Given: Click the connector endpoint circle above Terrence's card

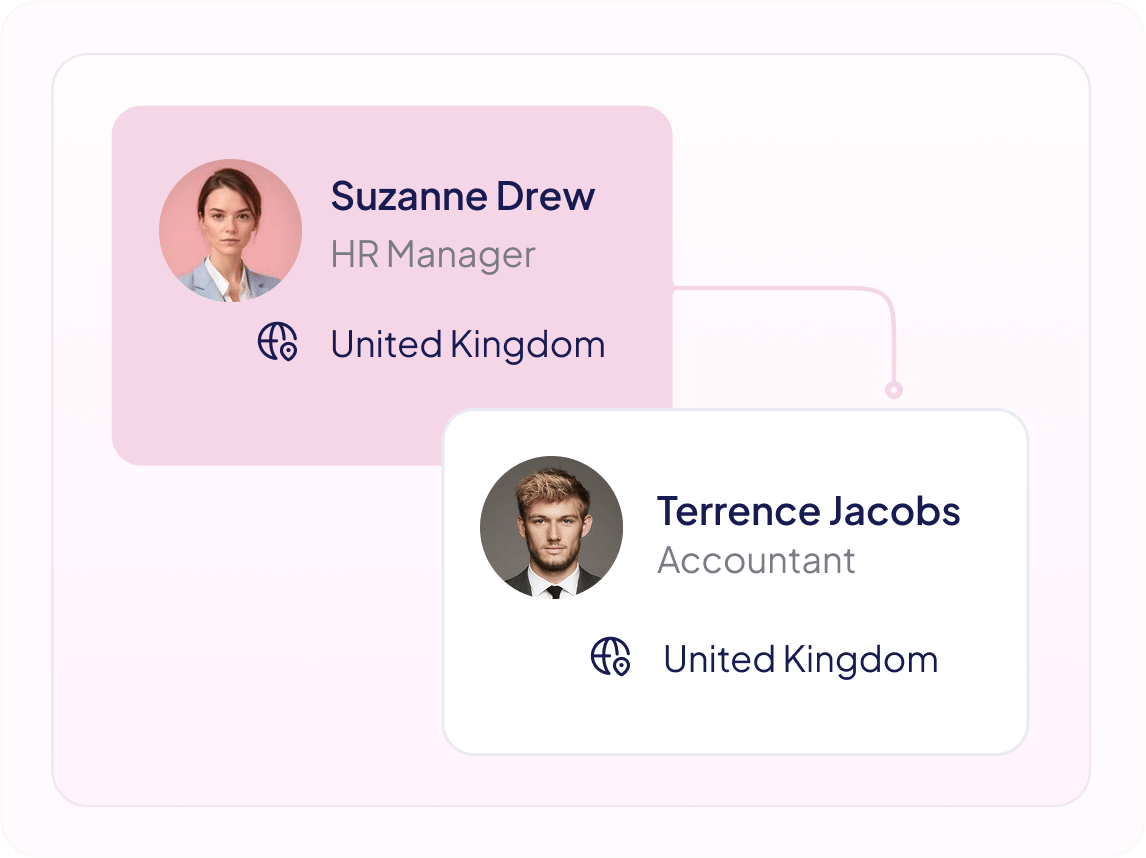Looking at the screenshot, I should coord(894,390).
